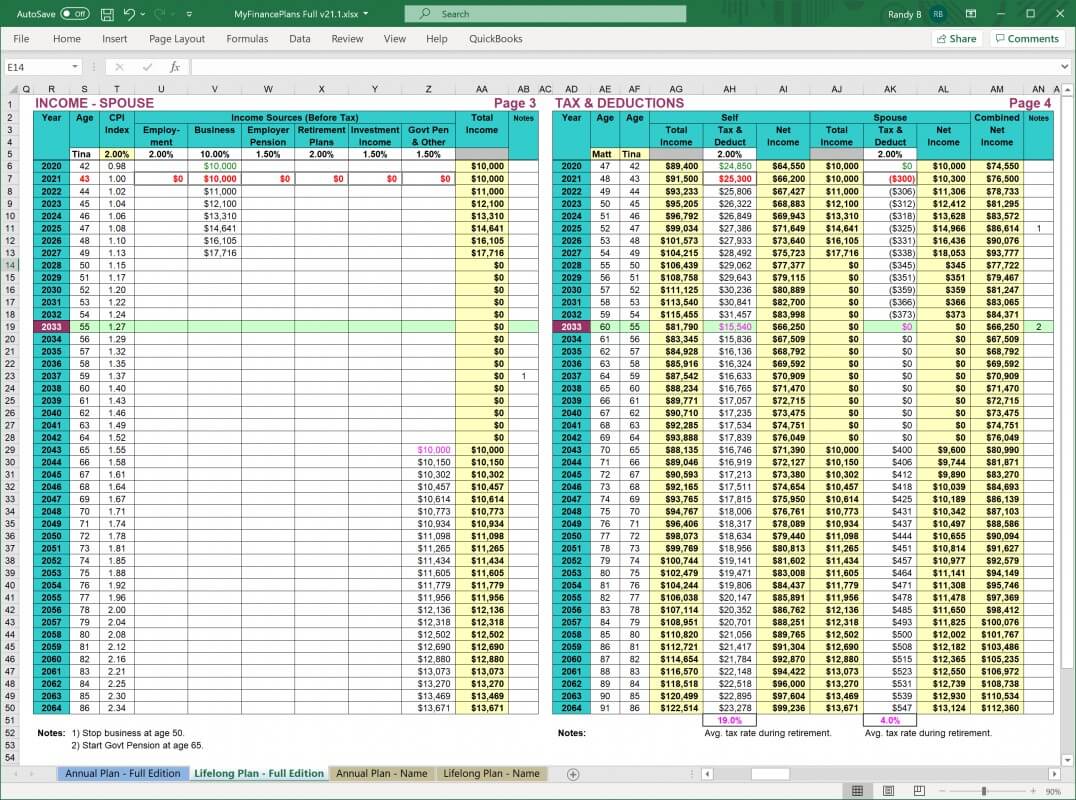
Task: Select the Annual Plan - Full Edition sheet tab
Action: [x=122, y=773]
